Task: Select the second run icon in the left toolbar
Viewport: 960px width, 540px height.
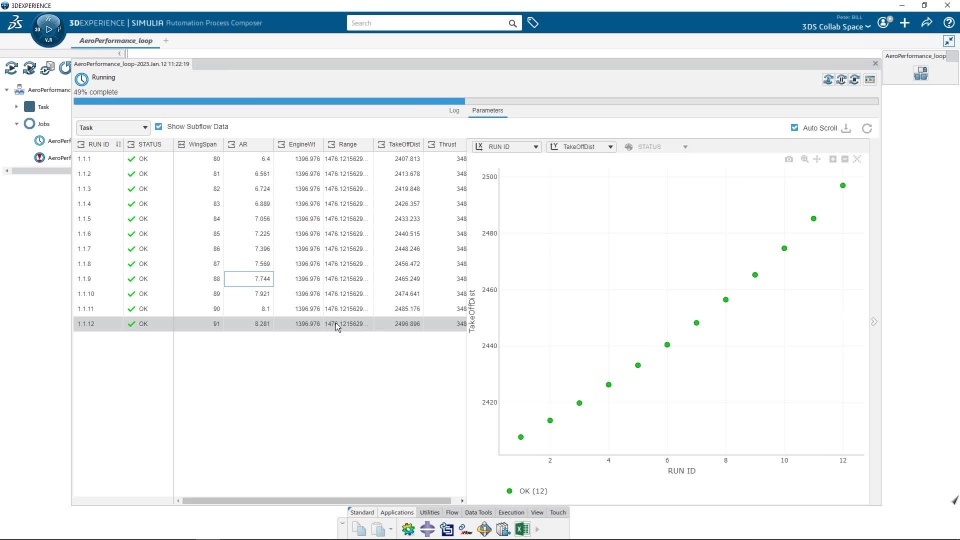Action: [x=29, y=68]
